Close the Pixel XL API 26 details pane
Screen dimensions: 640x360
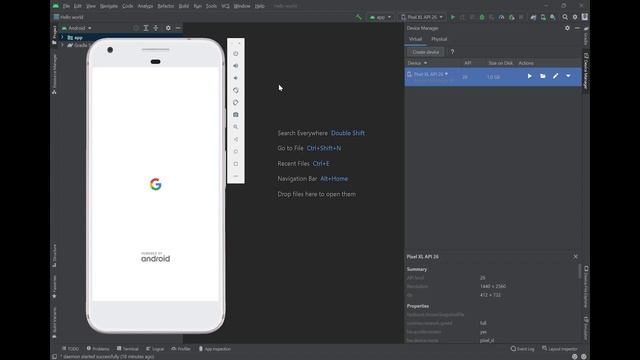[576, 257]
